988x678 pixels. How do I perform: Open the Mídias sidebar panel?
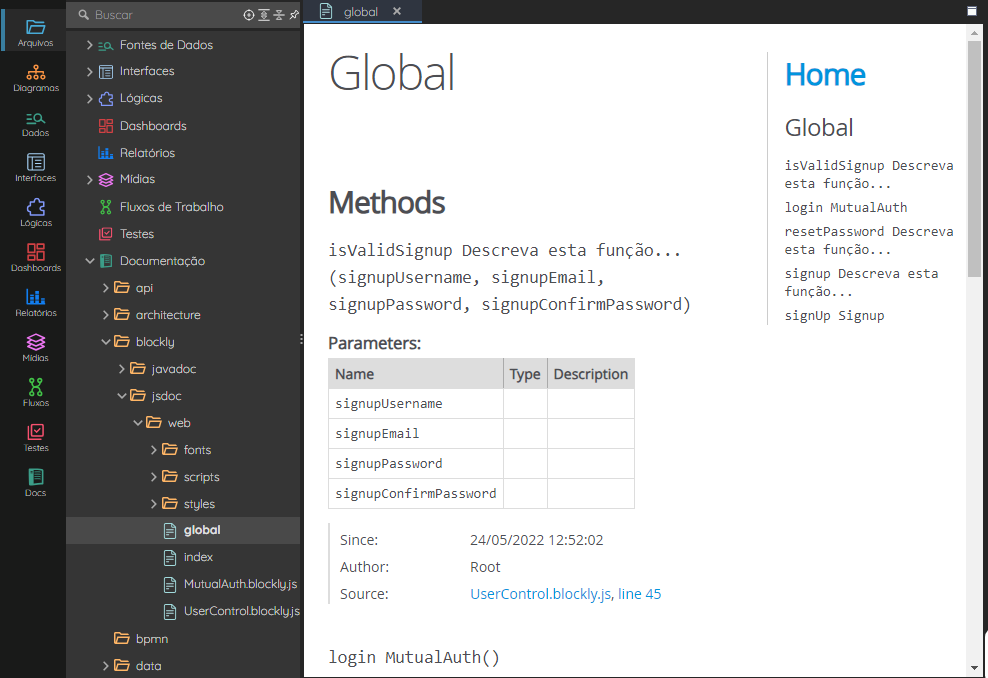35,348
